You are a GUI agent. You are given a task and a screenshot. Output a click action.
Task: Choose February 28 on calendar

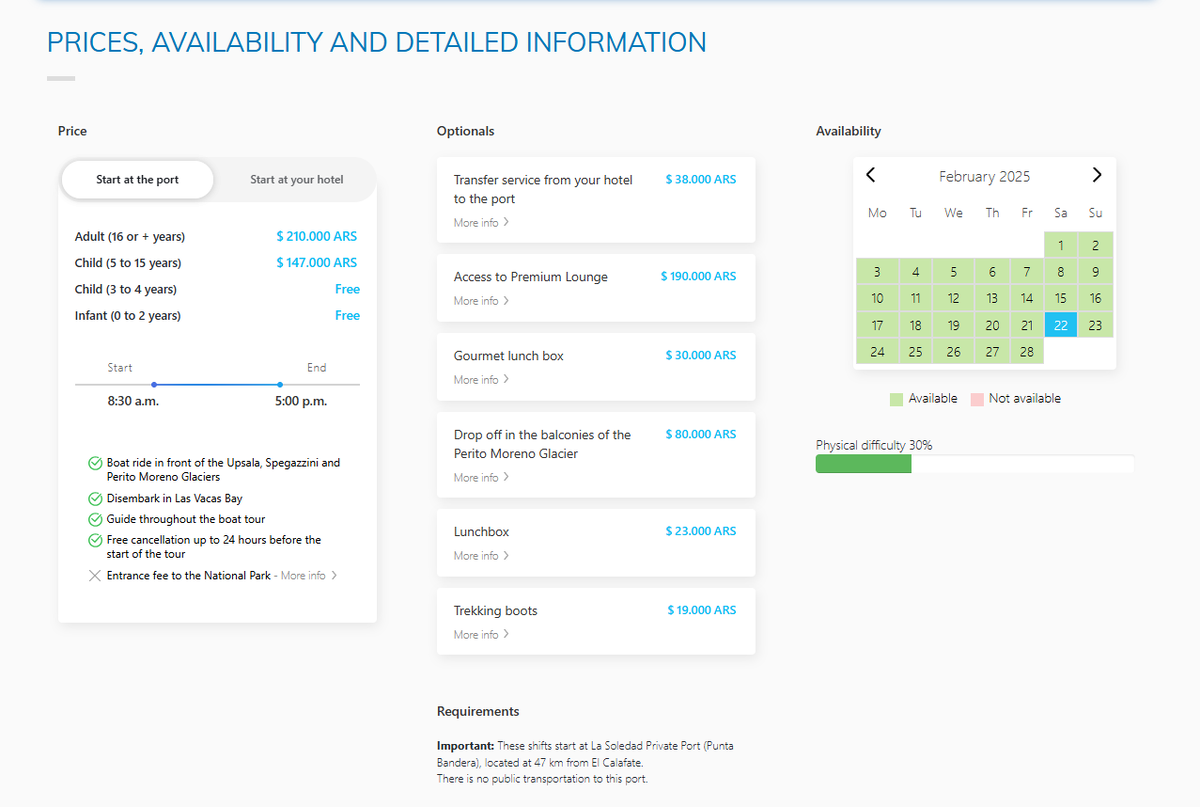(x=1027, y=352)
